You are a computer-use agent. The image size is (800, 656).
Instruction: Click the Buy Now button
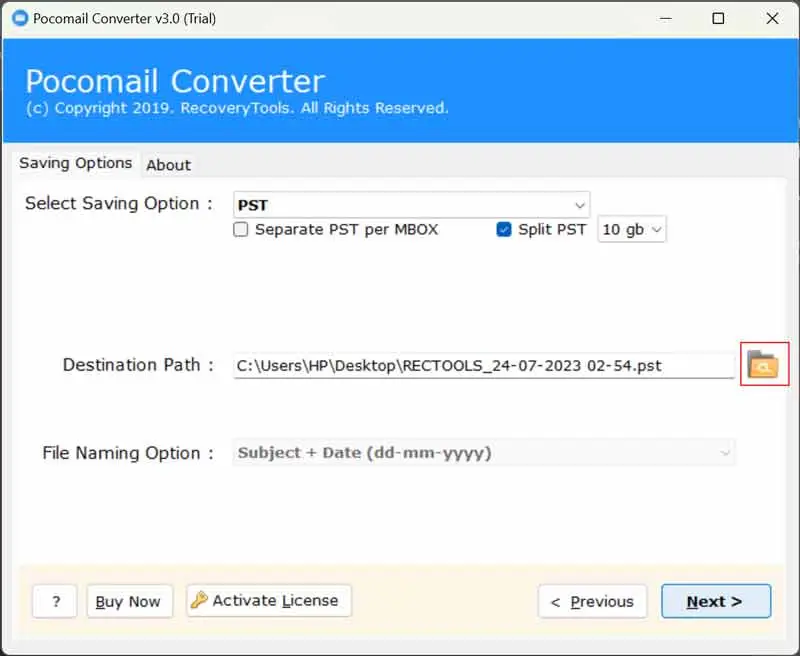click(x=130, y=601)
